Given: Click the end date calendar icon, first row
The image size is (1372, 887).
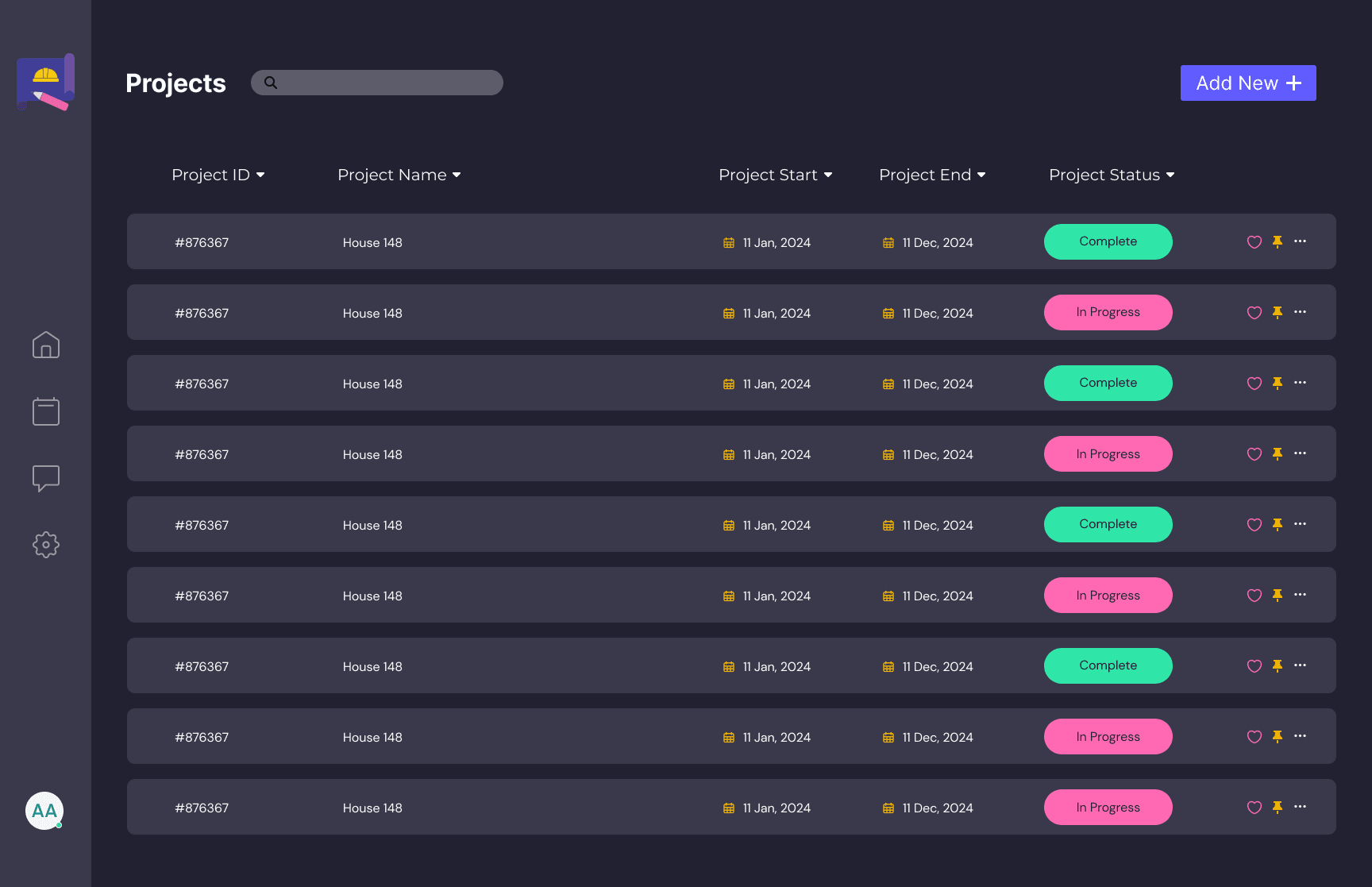Looking at the screenshot, I should [888, 243].
